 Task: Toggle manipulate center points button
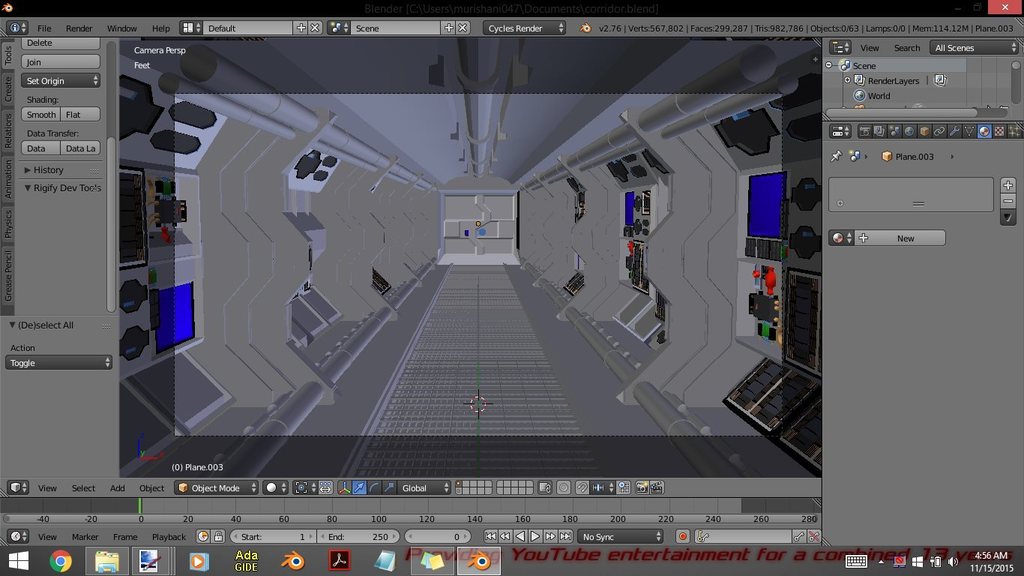tap(325, 488)
